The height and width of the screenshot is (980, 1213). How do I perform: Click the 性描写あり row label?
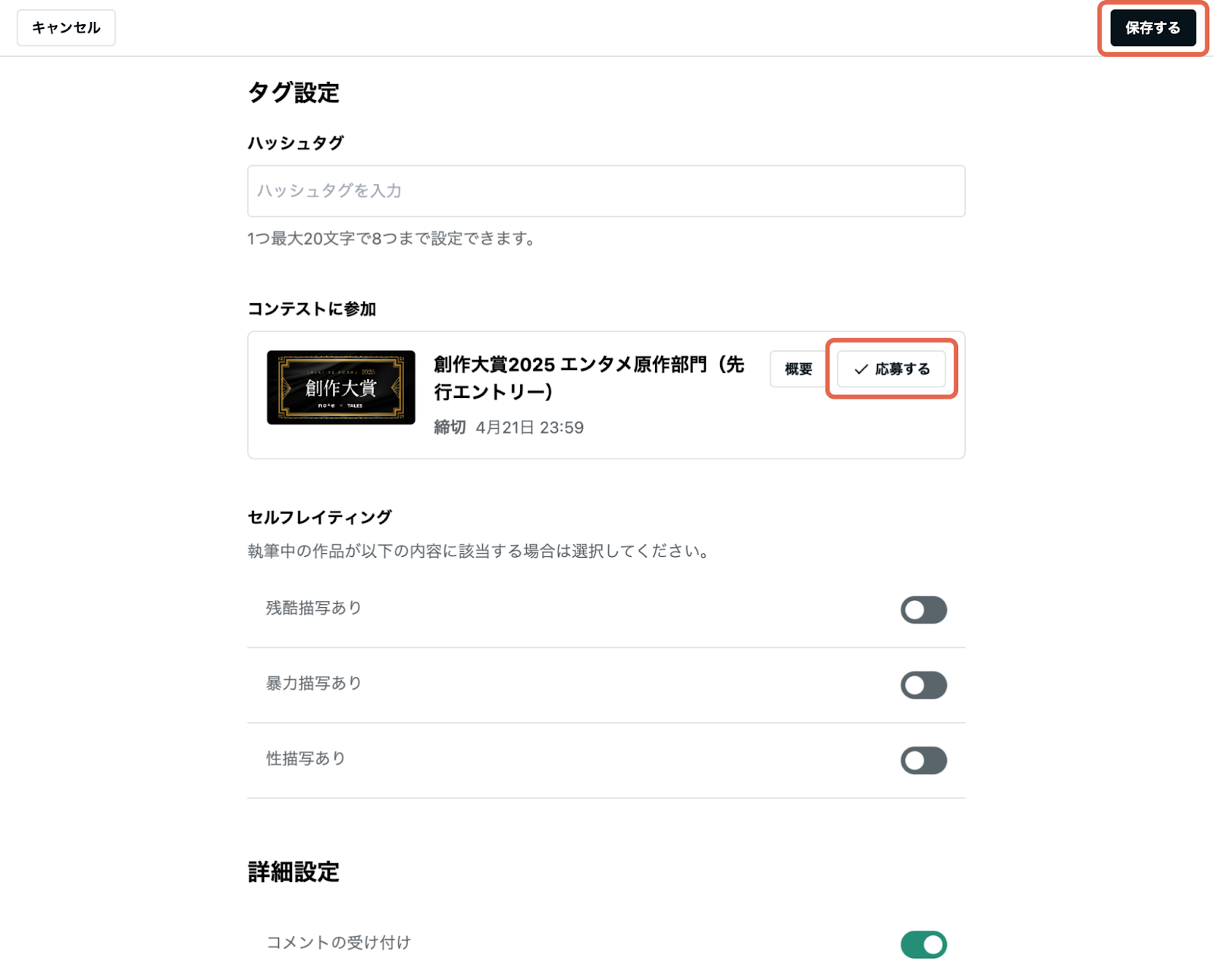306,758
